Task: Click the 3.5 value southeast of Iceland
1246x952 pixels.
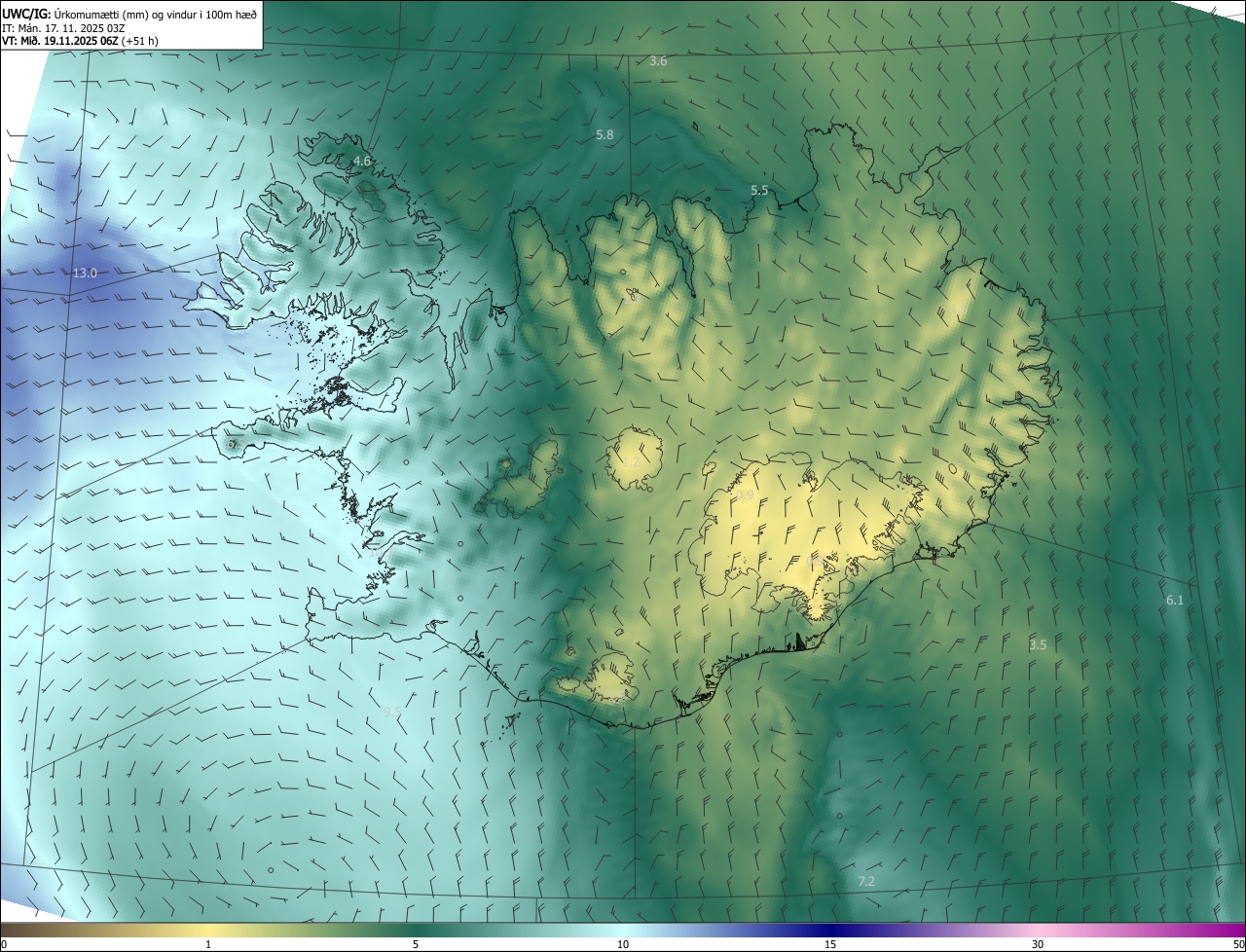Action: pos(1038,644)
